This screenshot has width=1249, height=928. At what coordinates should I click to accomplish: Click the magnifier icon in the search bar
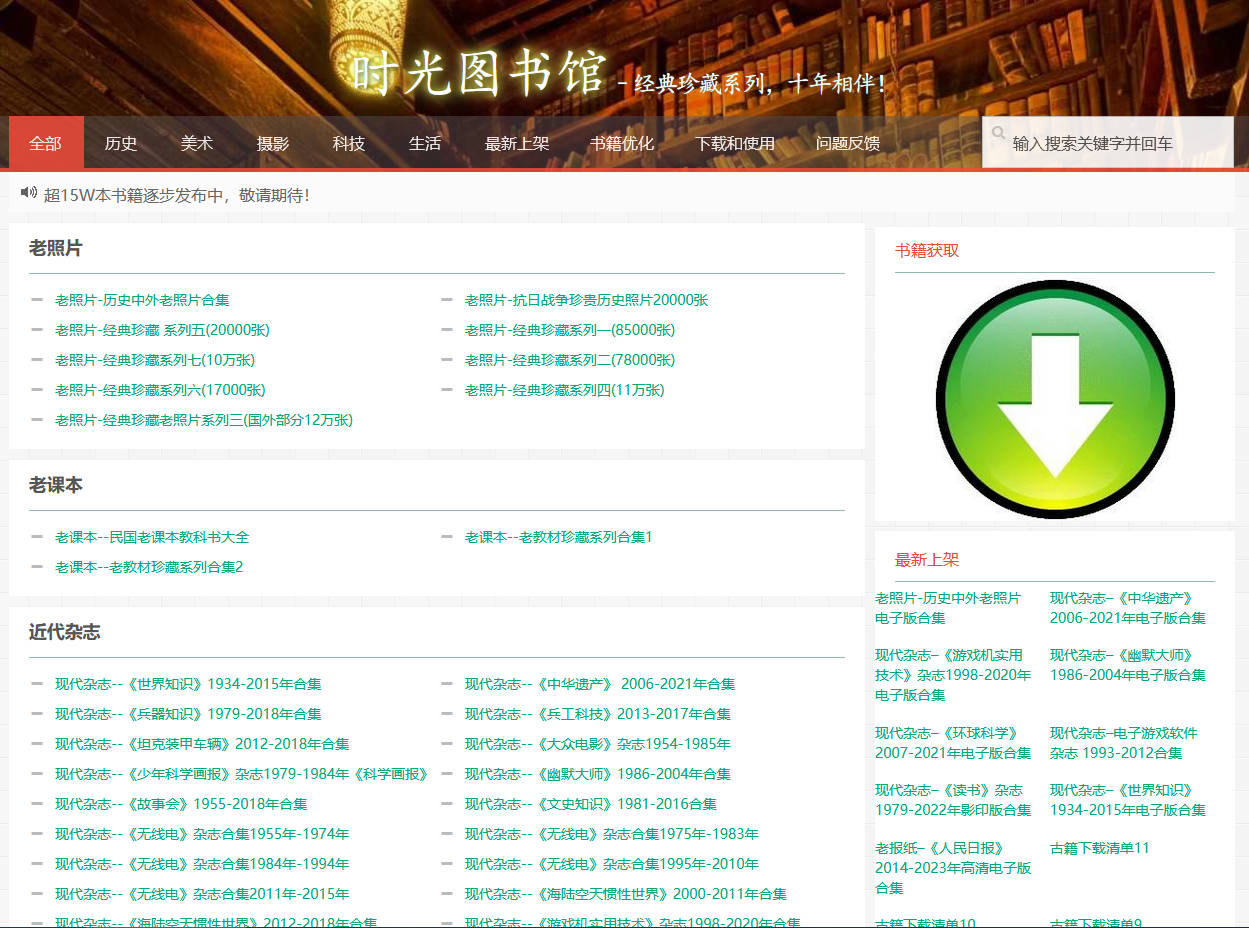(999, 132)
